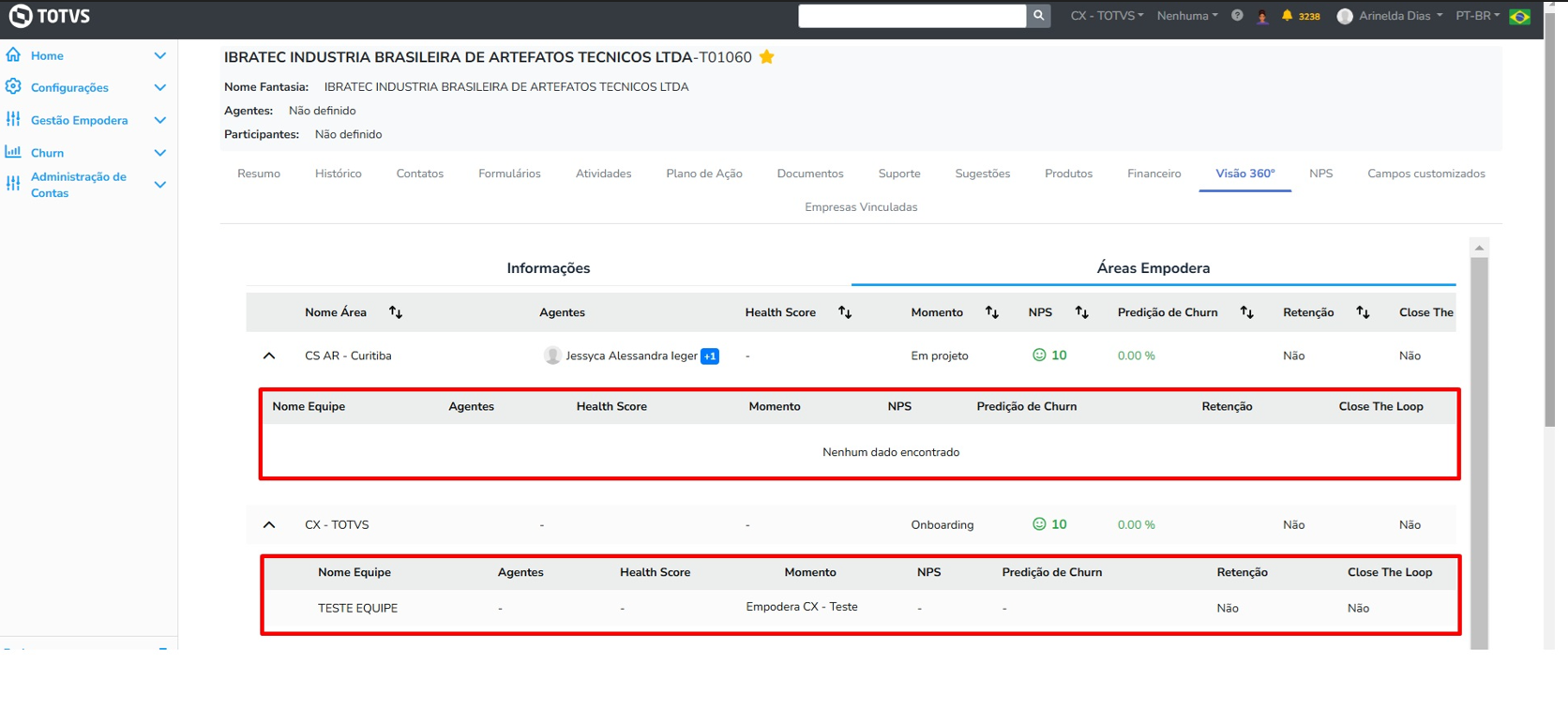Open the Produtos tab

[x=1069, y=174]
